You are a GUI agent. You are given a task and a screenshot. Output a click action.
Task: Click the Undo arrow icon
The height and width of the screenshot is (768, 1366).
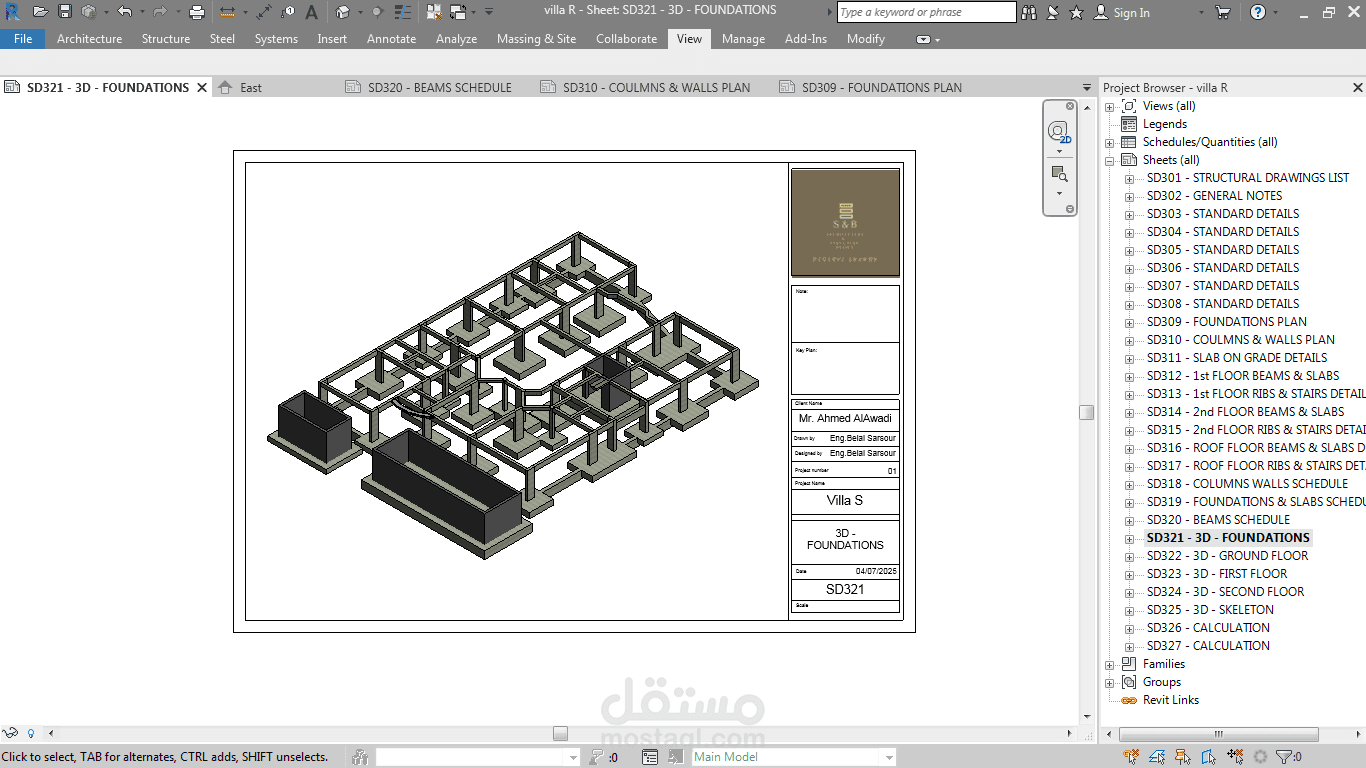pos(124,12)
